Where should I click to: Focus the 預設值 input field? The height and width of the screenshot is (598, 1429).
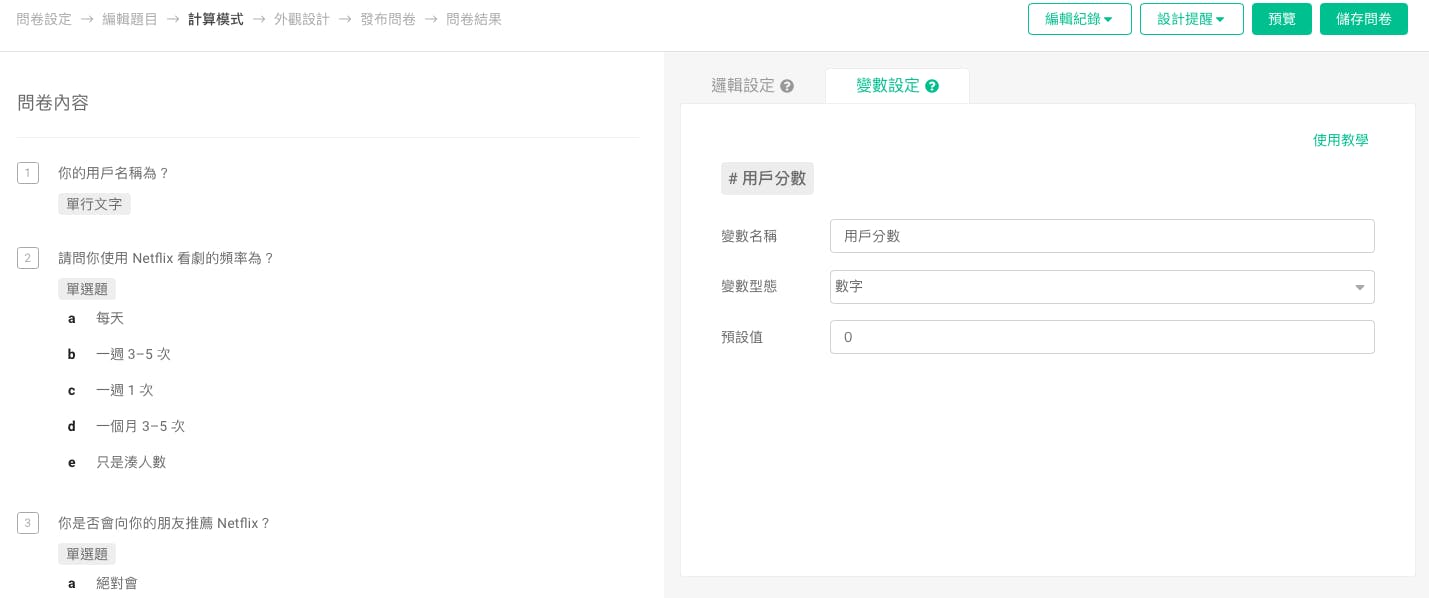point(1101,337)
